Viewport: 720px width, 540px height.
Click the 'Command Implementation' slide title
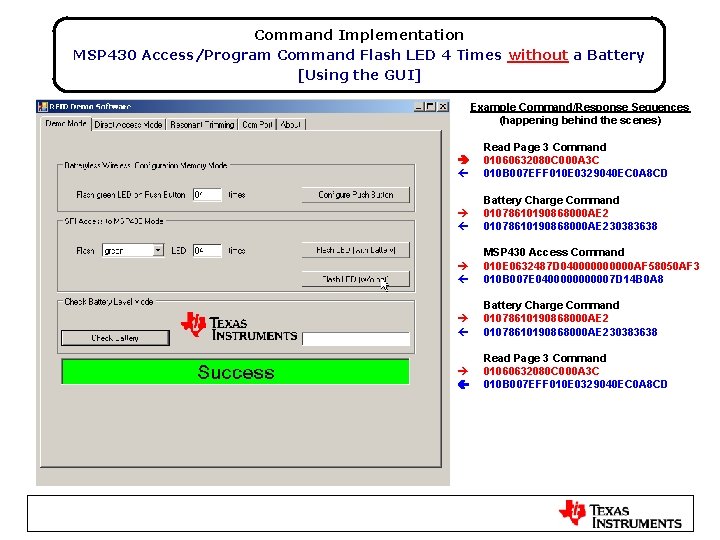(x=359, y=35)
